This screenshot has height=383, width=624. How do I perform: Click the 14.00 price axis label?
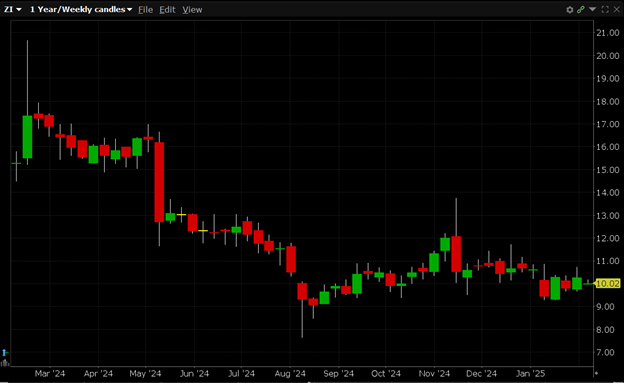point(607,193)
